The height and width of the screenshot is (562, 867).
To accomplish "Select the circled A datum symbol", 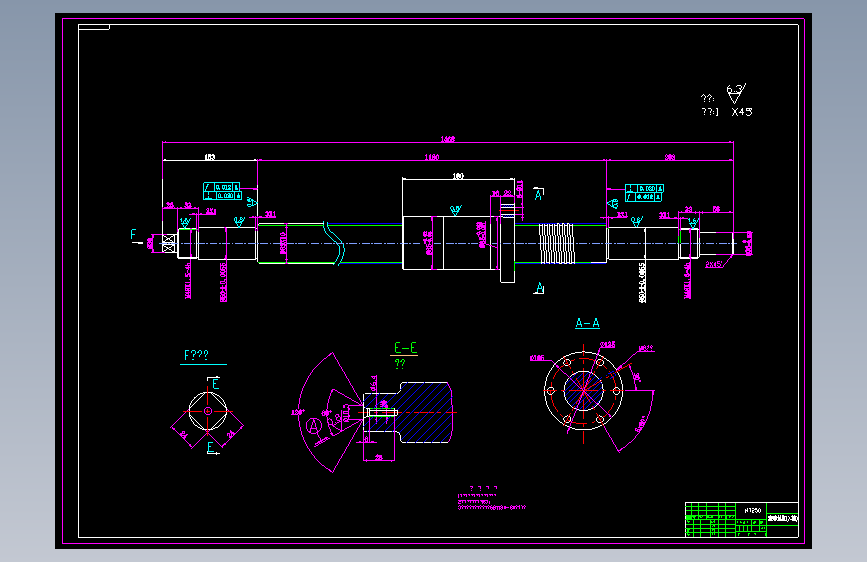I will (314, 426).
